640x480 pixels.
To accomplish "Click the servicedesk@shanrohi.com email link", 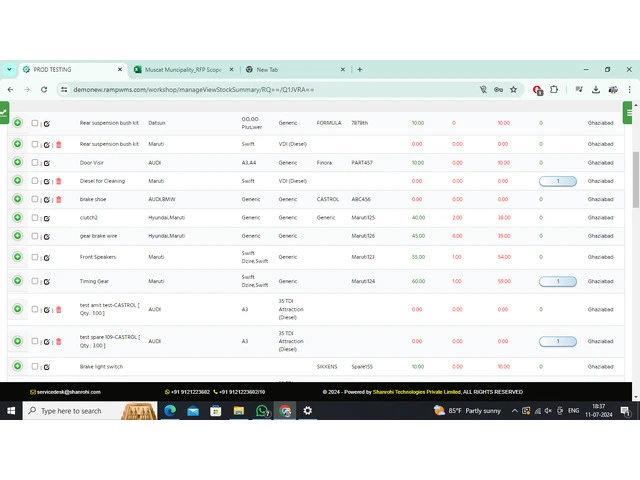I will click(x=62, y=392).
